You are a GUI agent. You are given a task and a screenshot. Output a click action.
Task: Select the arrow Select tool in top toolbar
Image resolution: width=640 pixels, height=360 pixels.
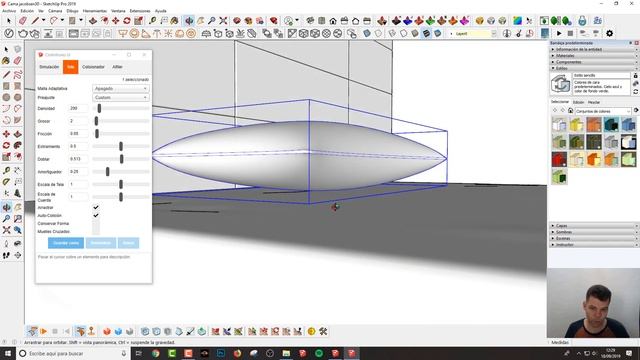pos(9,20)
